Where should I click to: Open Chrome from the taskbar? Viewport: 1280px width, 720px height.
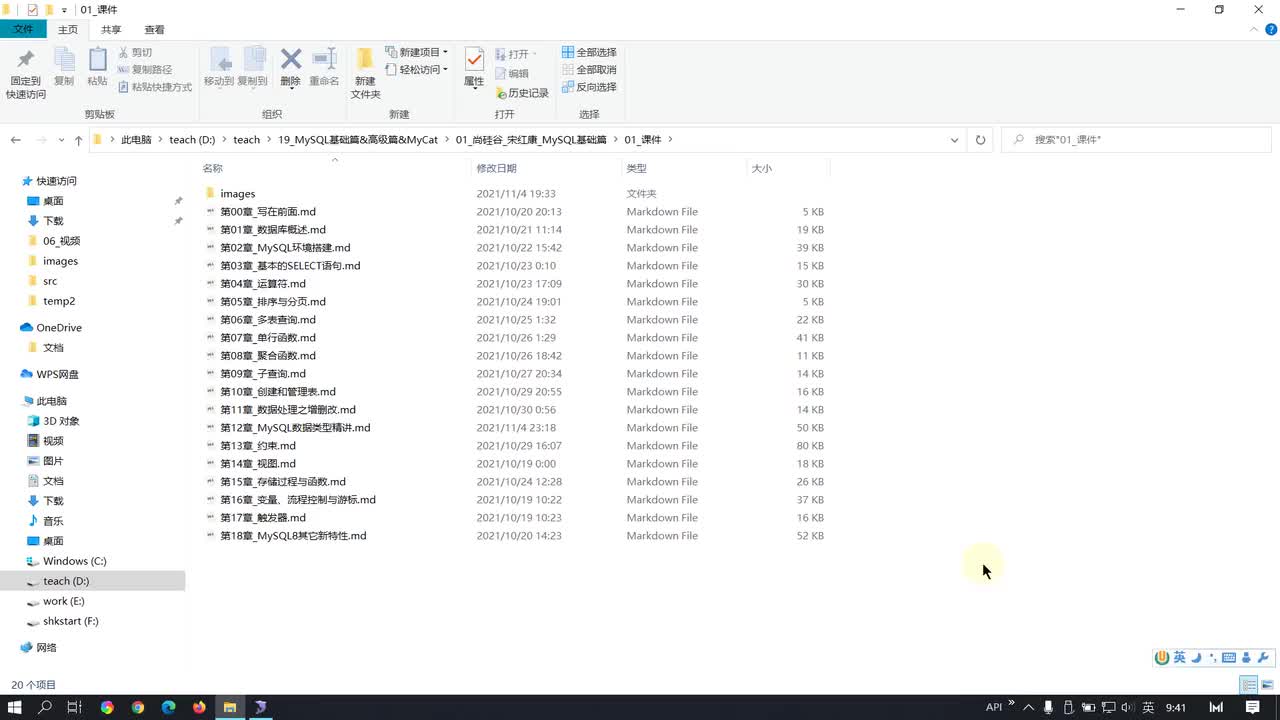138,707
